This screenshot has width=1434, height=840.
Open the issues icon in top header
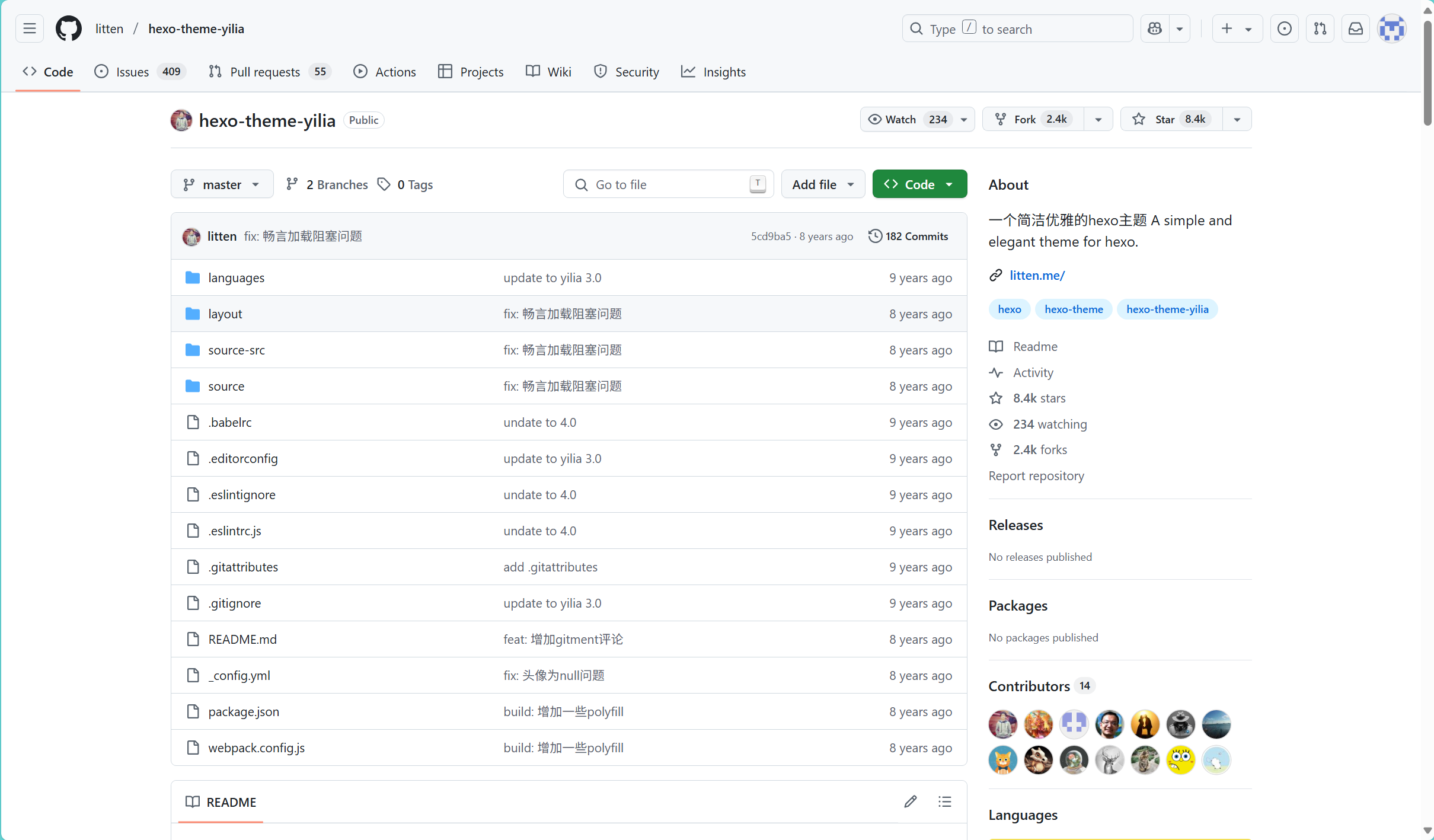(1285, 28)
